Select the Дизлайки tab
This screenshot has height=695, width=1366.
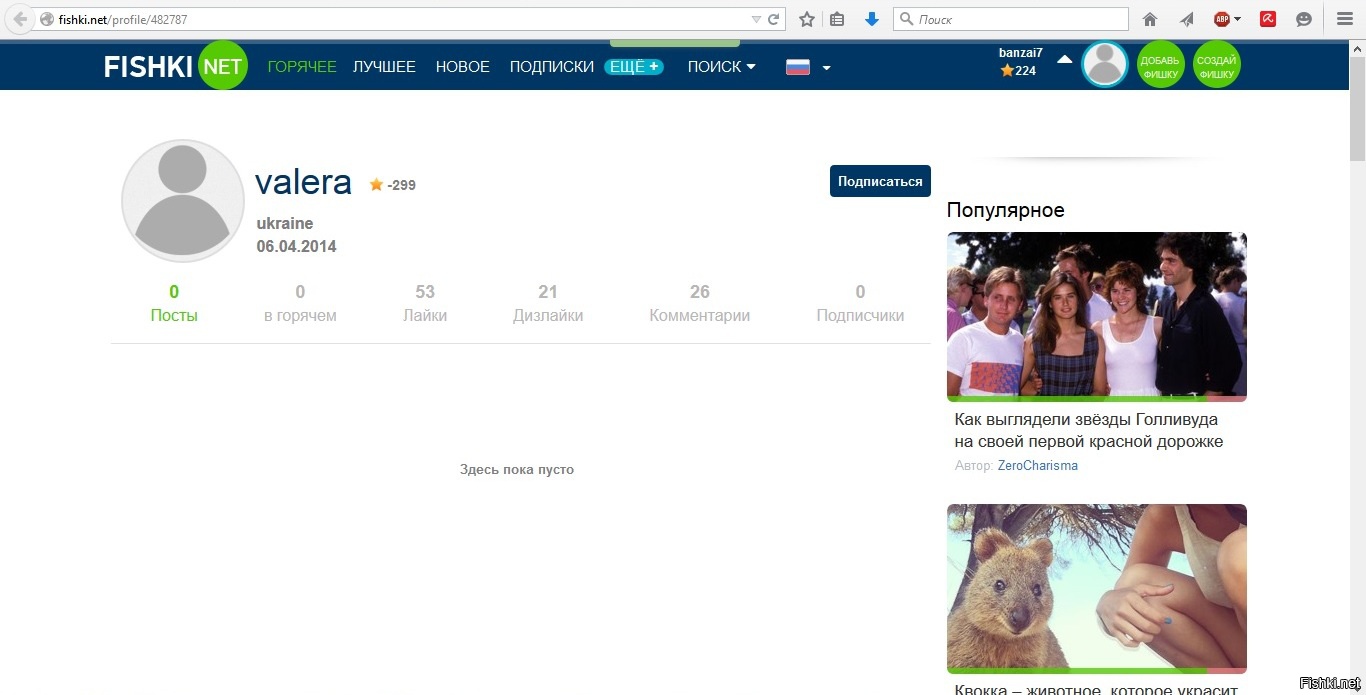click(548, 303)
